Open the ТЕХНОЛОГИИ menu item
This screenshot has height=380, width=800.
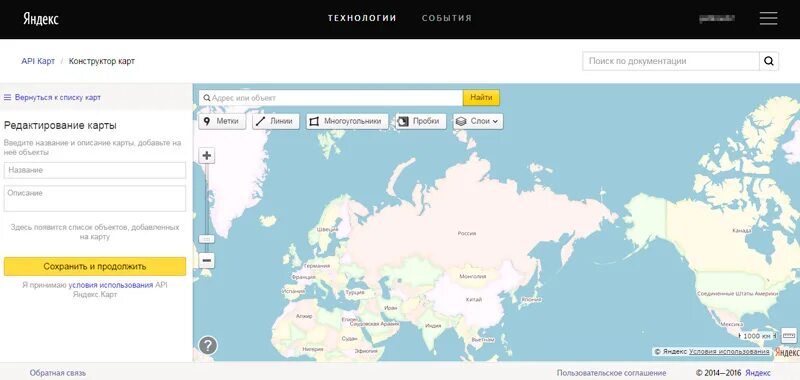[362, 18]
